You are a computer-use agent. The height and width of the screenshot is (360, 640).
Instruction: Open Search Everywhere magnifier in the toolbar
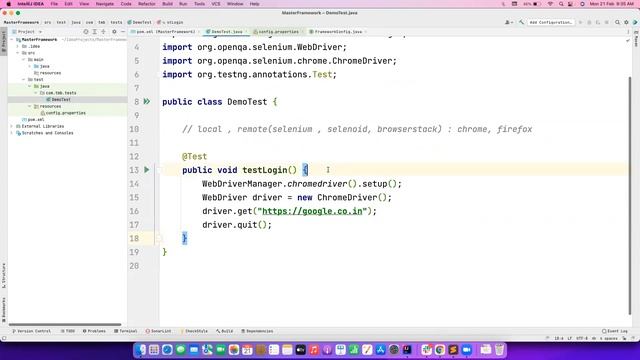pyautogui.click(x=617, y=22)
